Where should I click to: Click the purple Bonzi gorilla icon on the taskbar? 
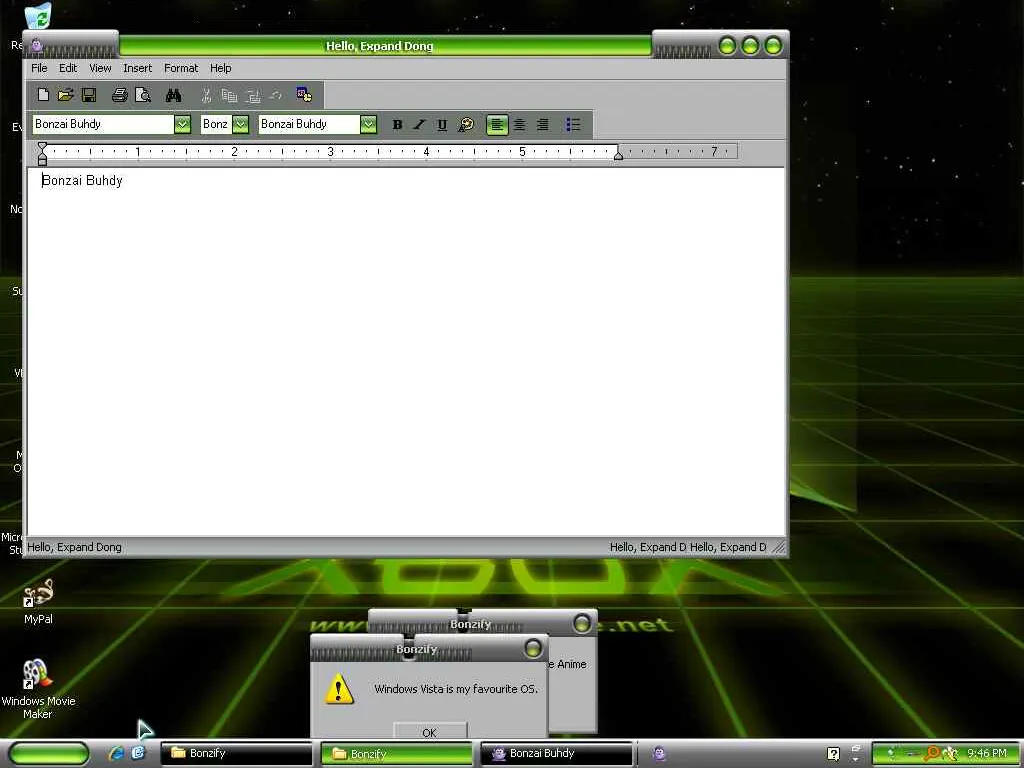[x=659, y=754]
